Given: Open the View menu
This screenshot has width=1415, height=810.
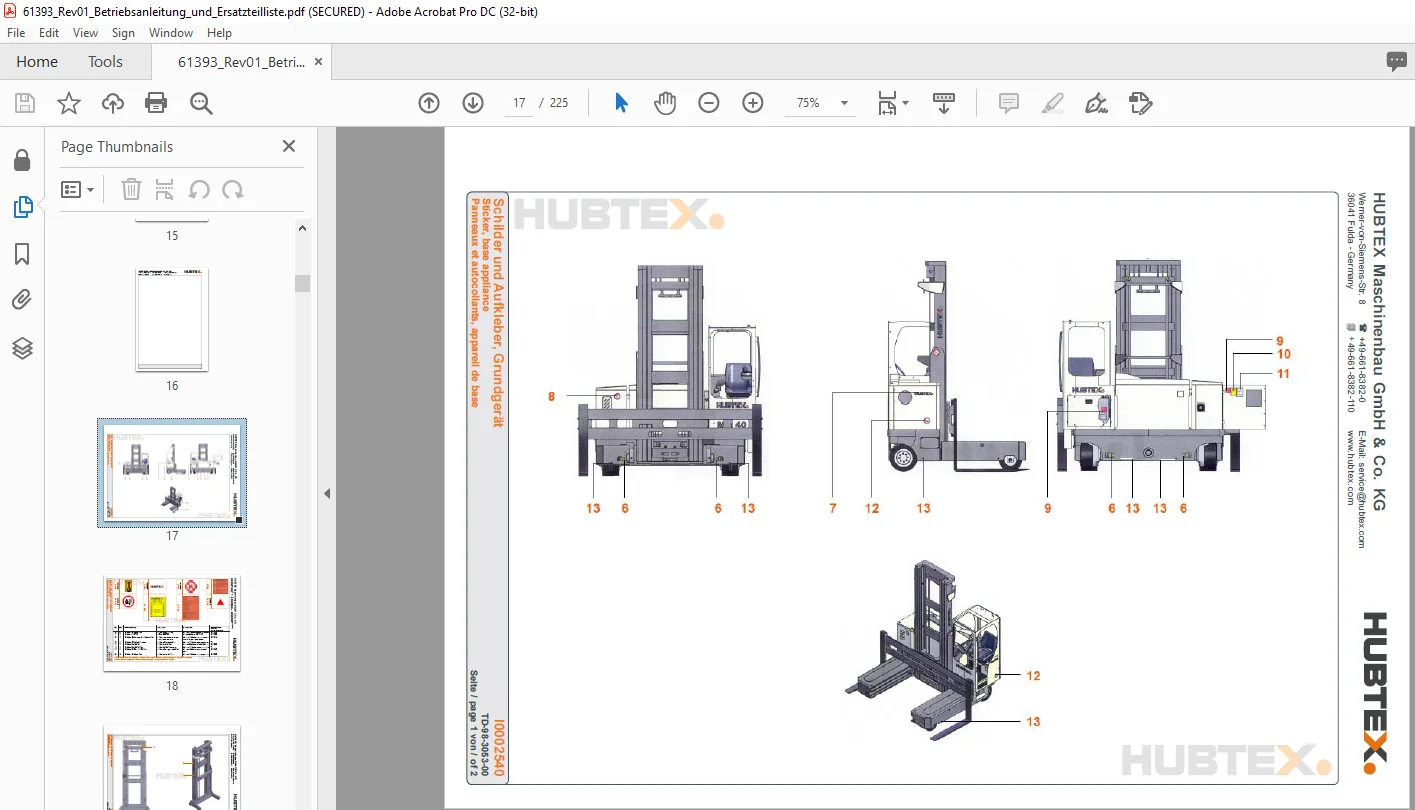Looking at the screenshot, I should click(x=86, y=33).
